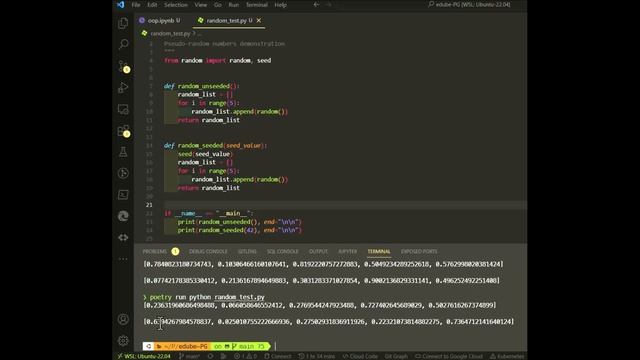The width and height of the screenshot is (640, 360).
Task: Click 'from random import random, seed' line
Action: [x=218, y=60]
